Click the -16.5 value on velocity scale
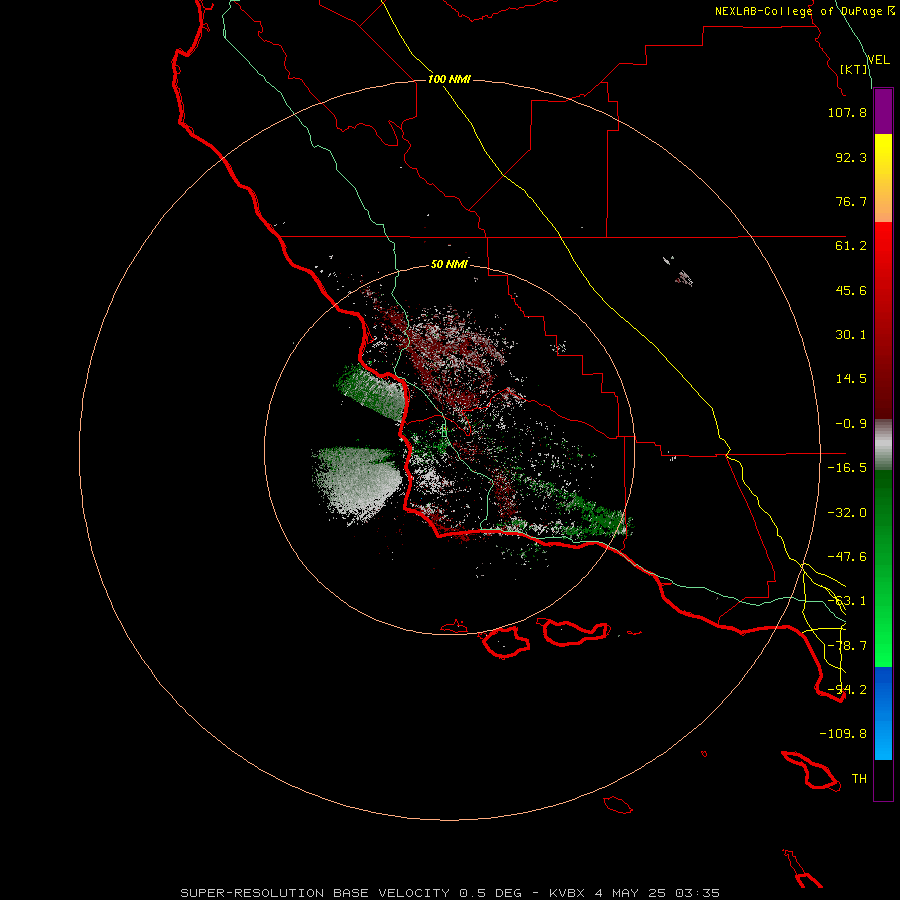Screen dimensions: 900x900 click(x=847, y=468)
